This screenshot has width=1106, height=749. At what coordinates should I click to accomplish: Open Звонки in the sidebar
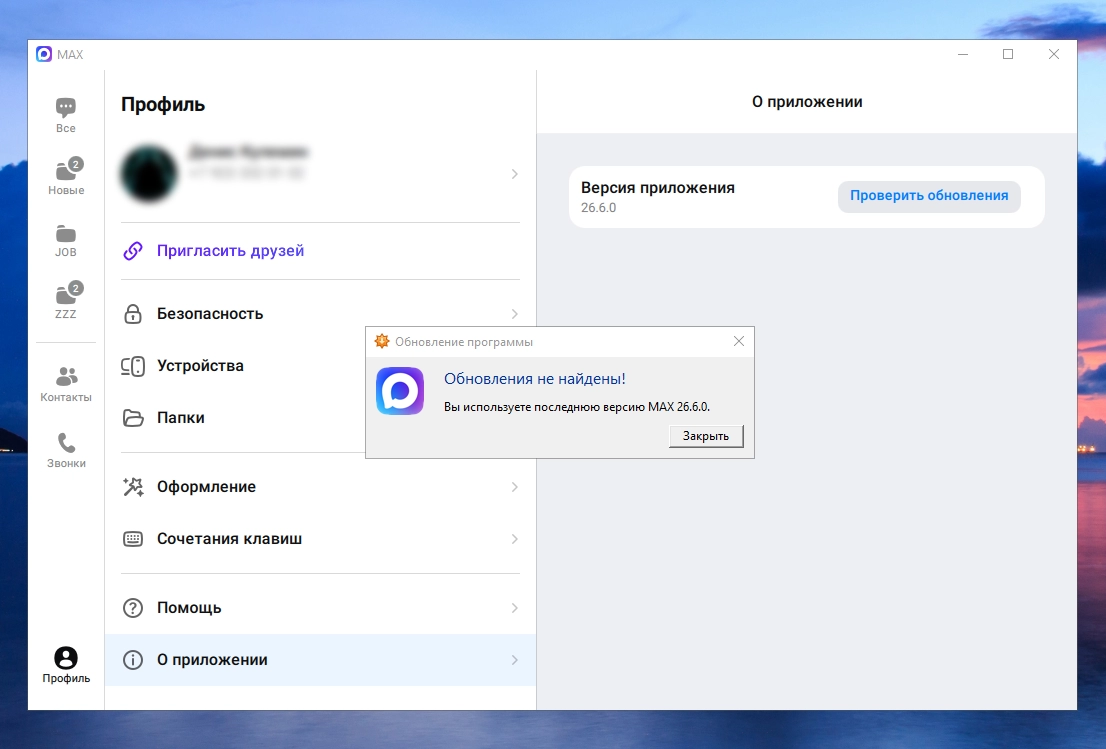(x=66, y=450)
